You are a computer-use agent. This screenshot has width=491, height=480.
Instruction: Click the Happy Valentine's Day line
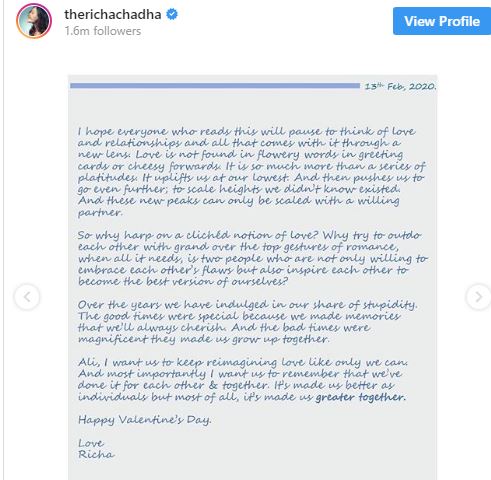point(145,420)
